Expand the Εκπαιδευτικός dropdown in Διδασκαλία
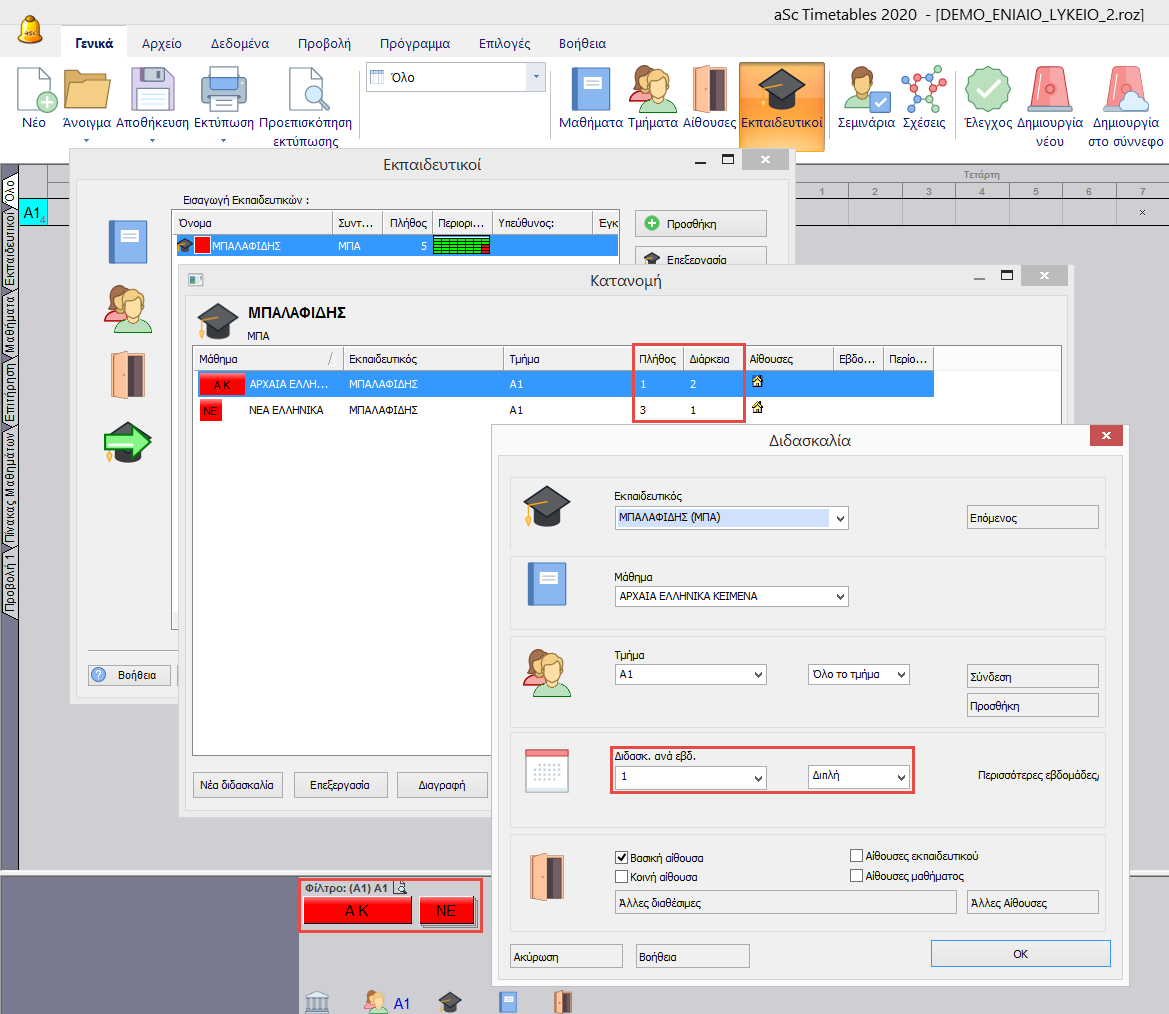 point(840,518)
